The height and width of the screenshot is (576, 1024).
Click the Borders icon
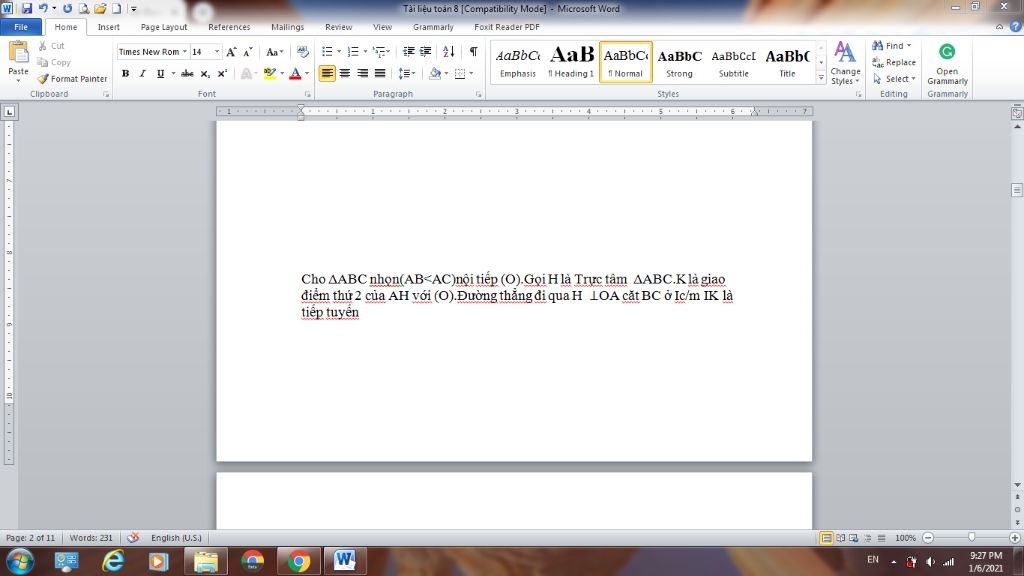click(x=460, y=74)
